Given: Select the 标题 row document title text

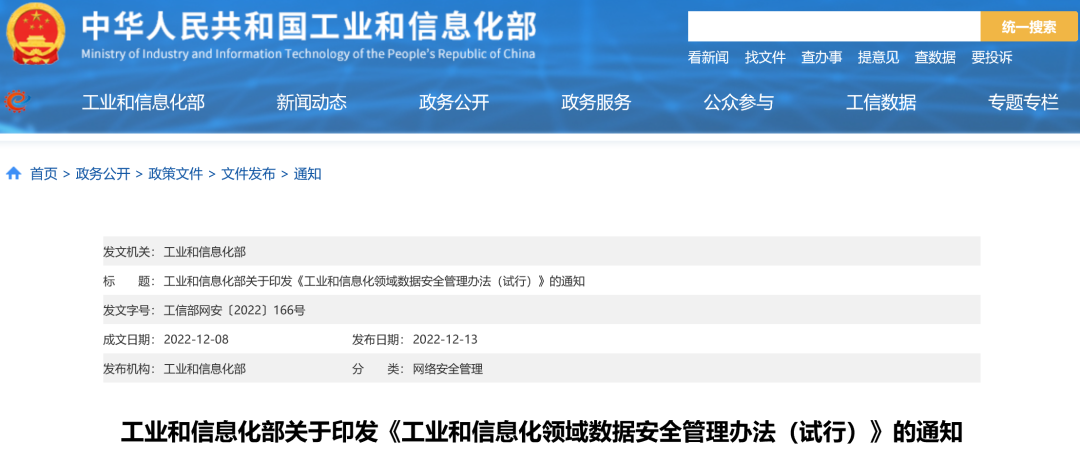Looking at the screenshot, I should [374, 281].
